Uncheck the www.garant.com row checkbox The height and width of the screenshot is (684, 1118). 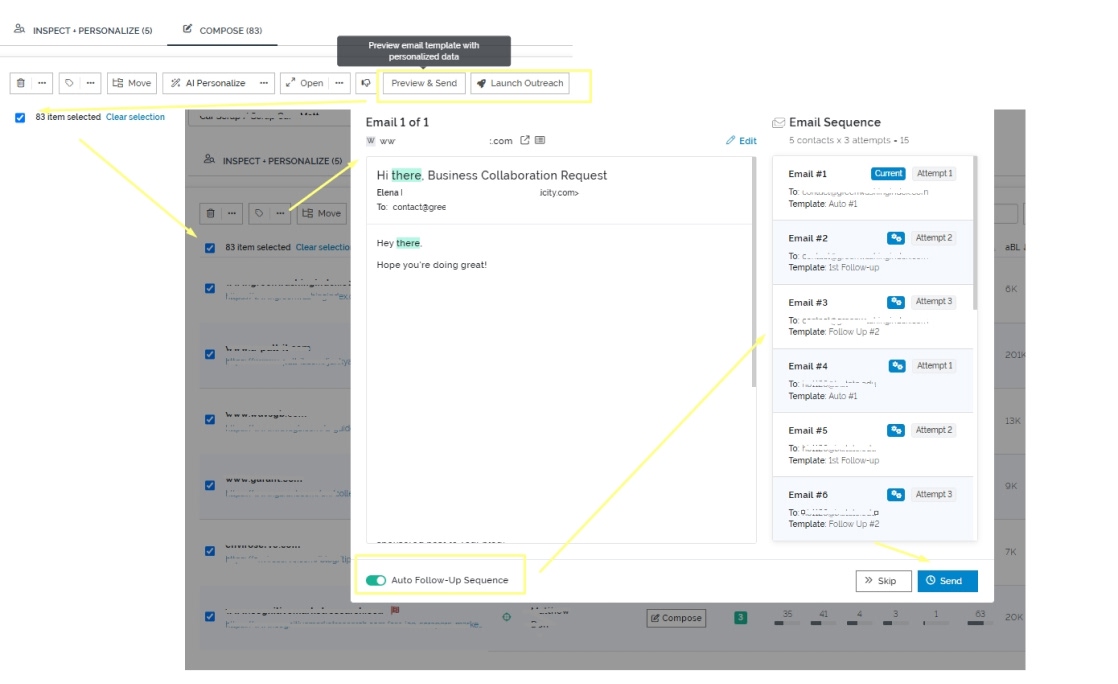209,486
